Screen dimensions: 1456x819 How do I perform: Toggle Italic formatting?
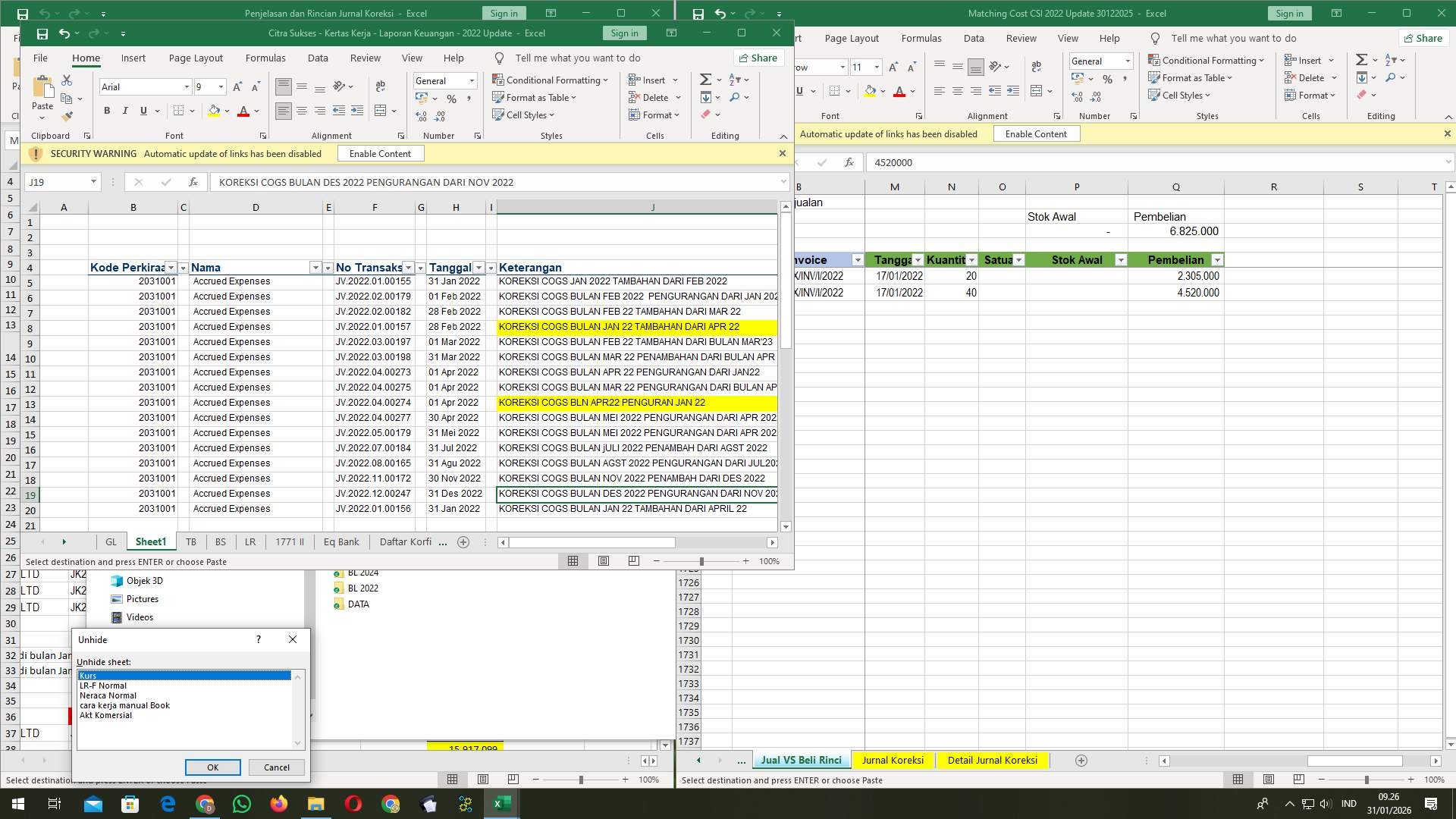click(125, 111)
